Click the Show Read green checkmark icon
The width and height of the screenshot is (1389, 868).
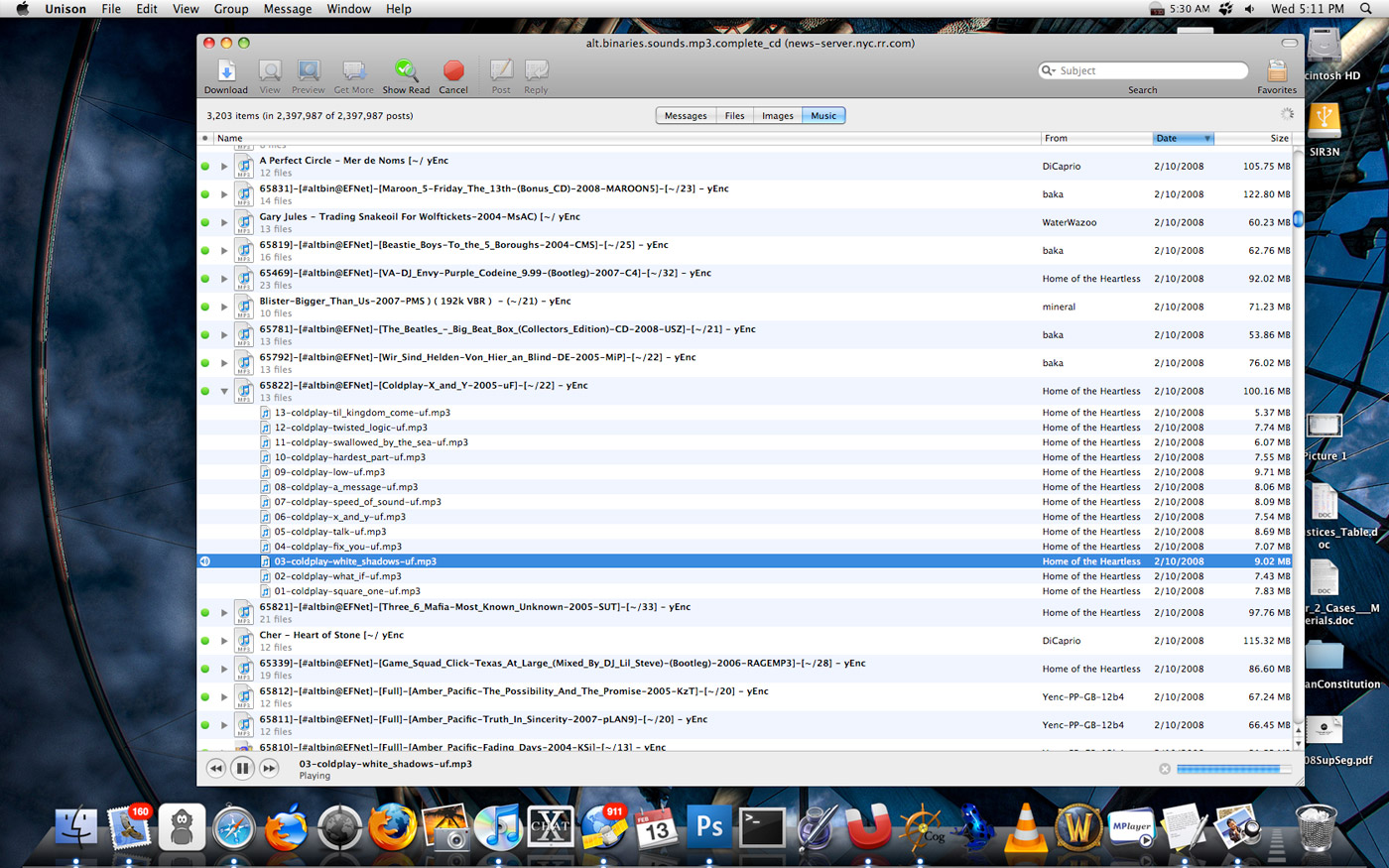[x=406, y=70]
